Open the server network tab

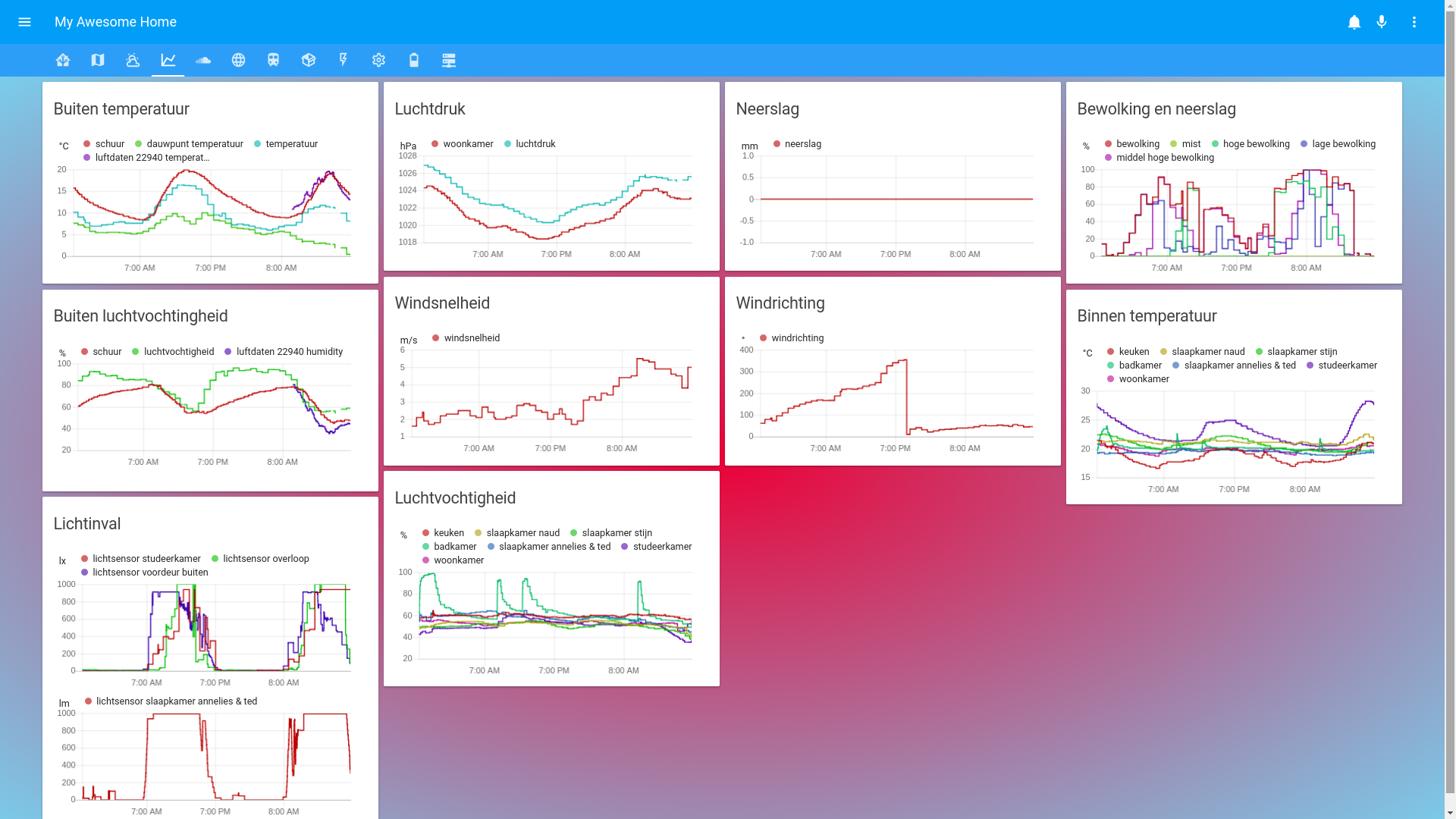449,60
